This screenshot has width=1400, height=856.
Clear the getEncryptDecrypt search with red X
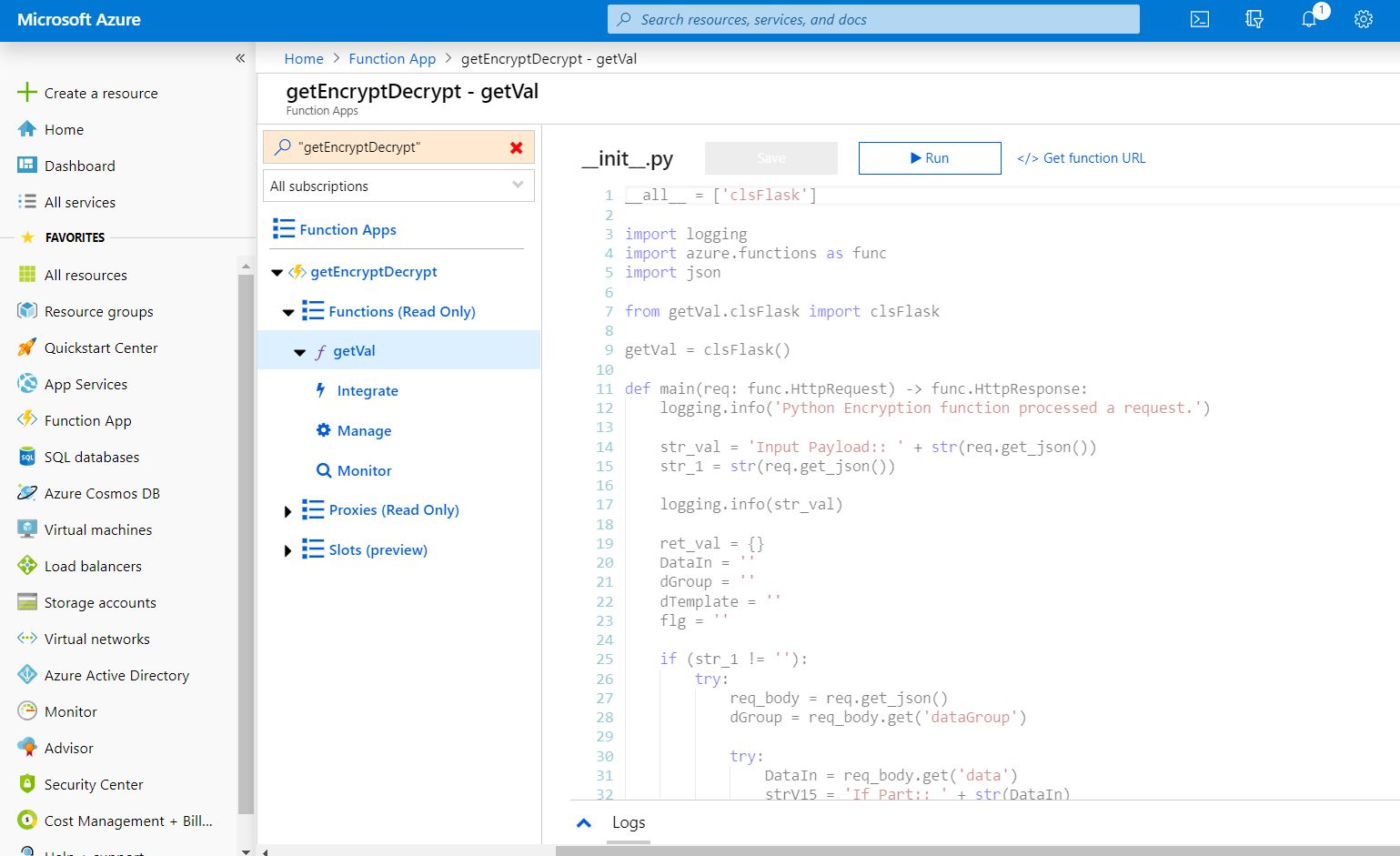(x=518, y=146)
